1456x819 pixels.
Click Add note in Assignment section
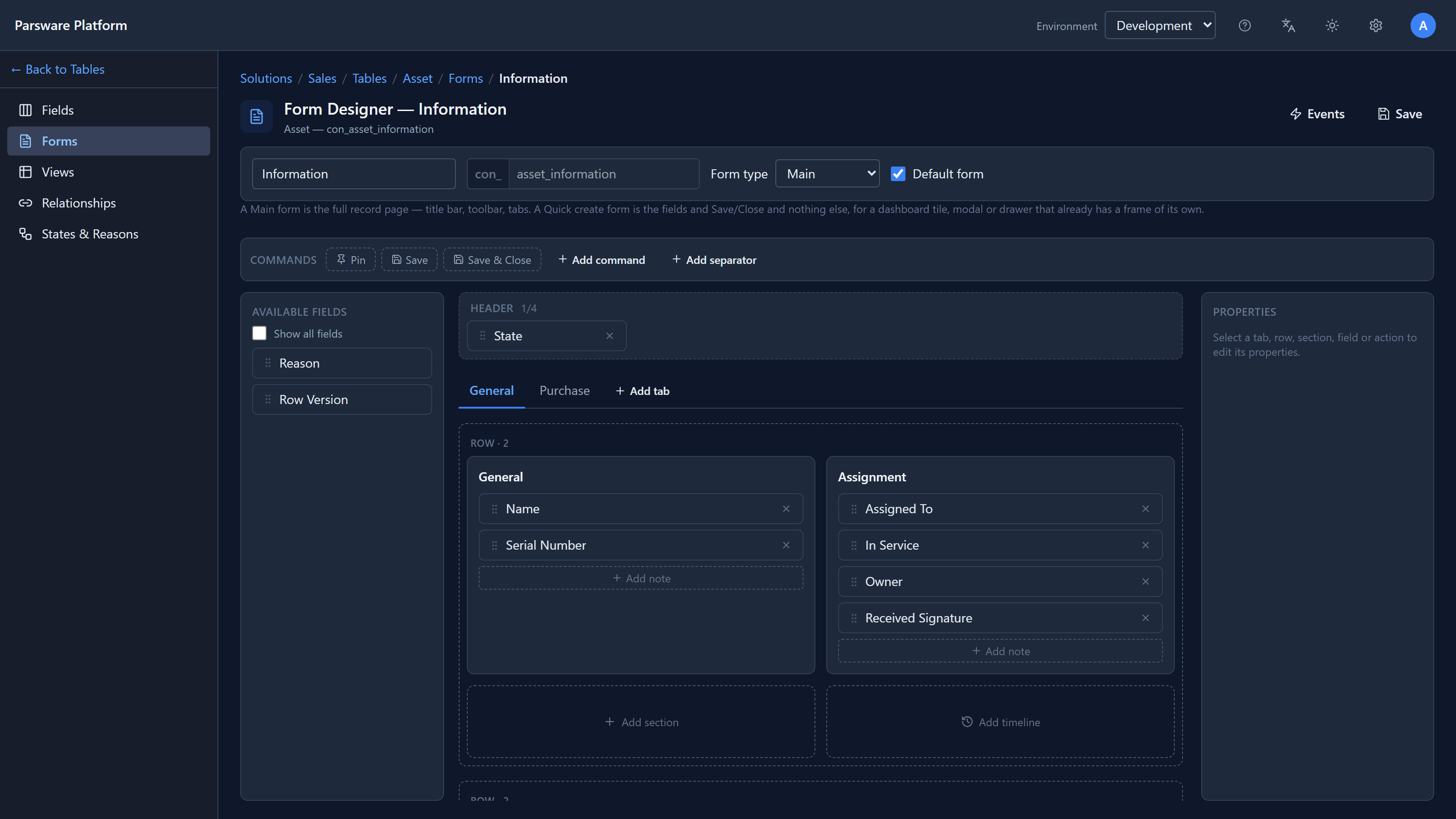1000,651
